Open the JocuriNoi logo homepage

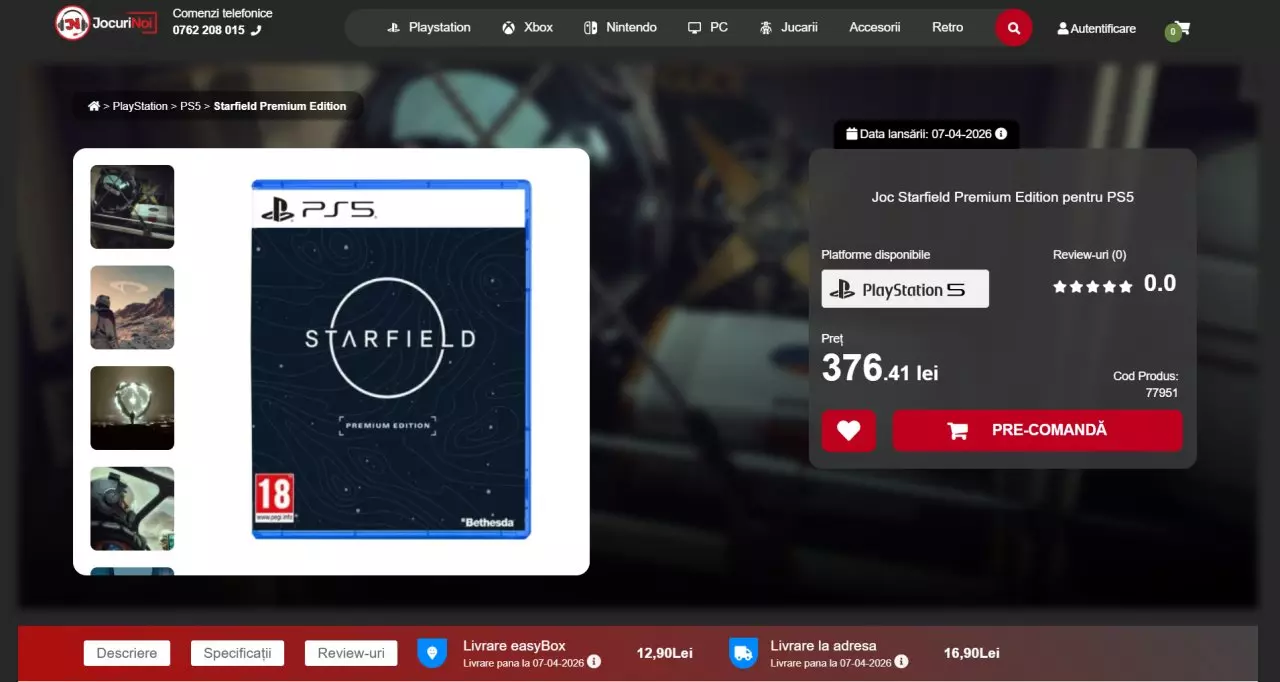(106, 23)
